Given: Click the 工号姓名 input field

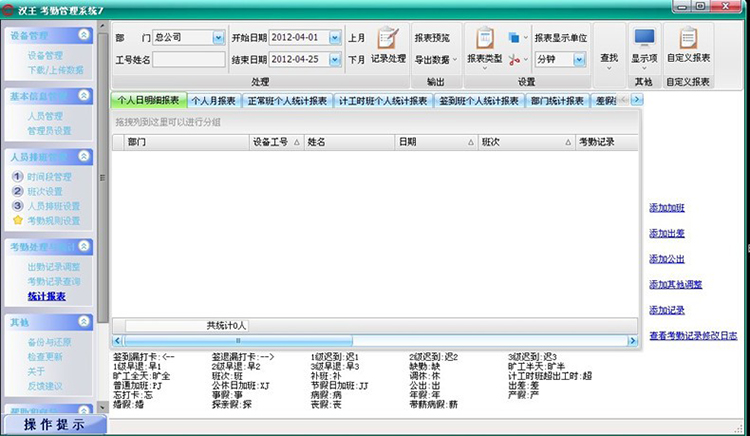Looking at the screenshot, I should point(189,59).
